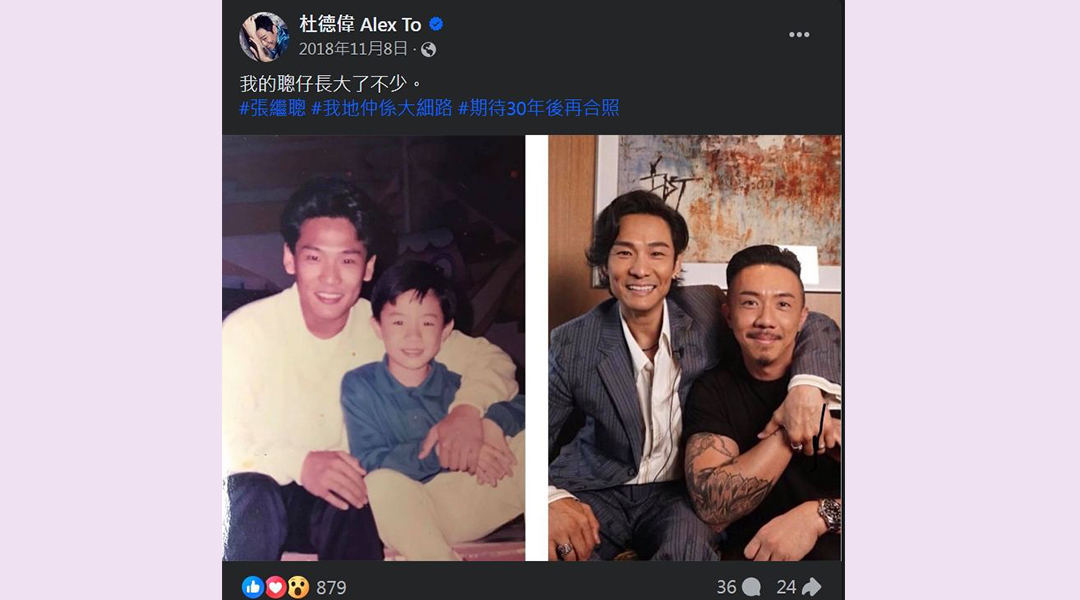Open Alex To's profile picture avatar

pyautogui.click(x=264, y=37)
